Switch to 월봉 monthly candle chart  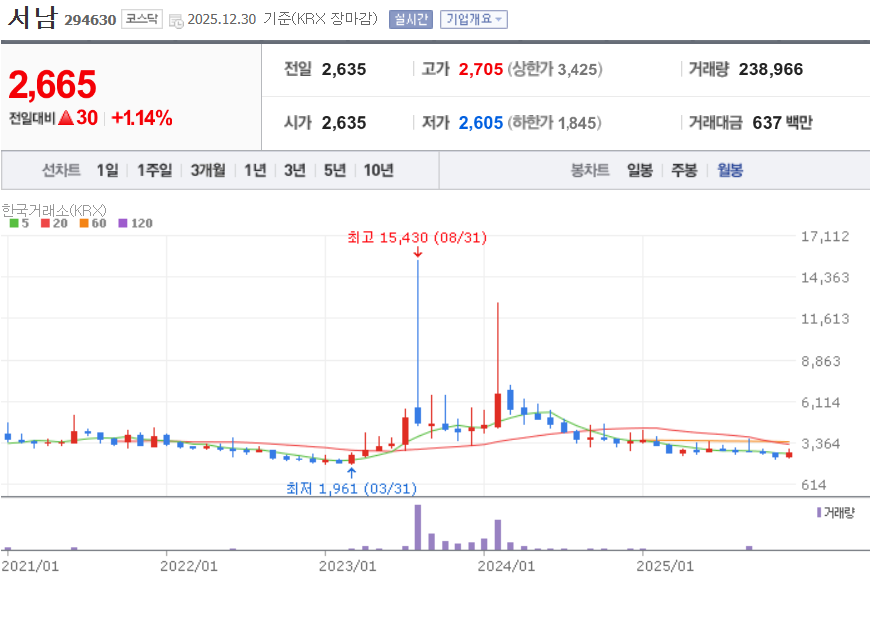pyautogui.click(x=730, y=170)
